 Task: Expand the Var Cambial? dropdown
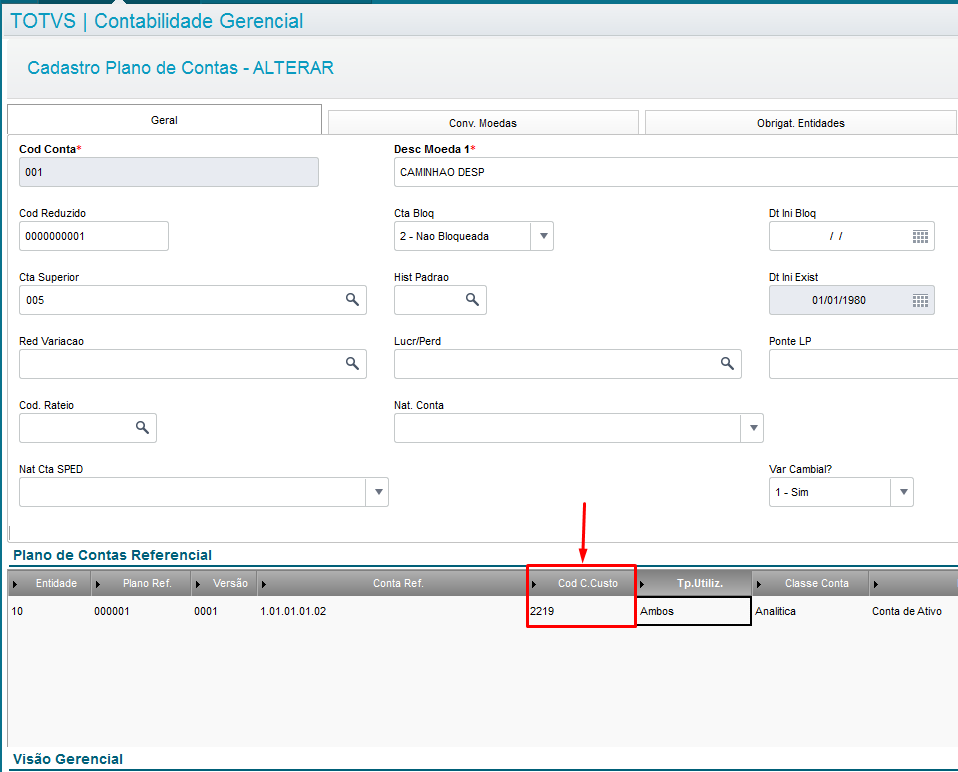[x=902, y=492]
